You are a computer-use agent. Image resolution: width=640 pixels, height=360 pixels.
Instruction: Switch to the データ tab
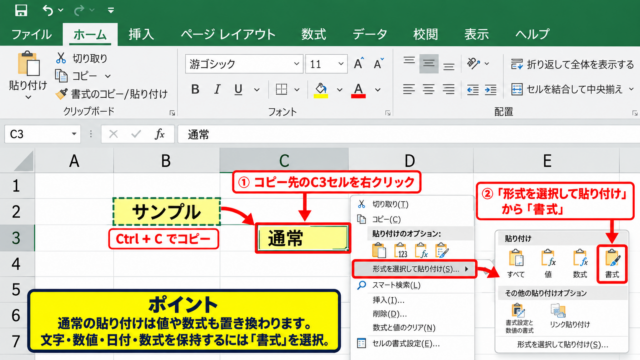370,34
